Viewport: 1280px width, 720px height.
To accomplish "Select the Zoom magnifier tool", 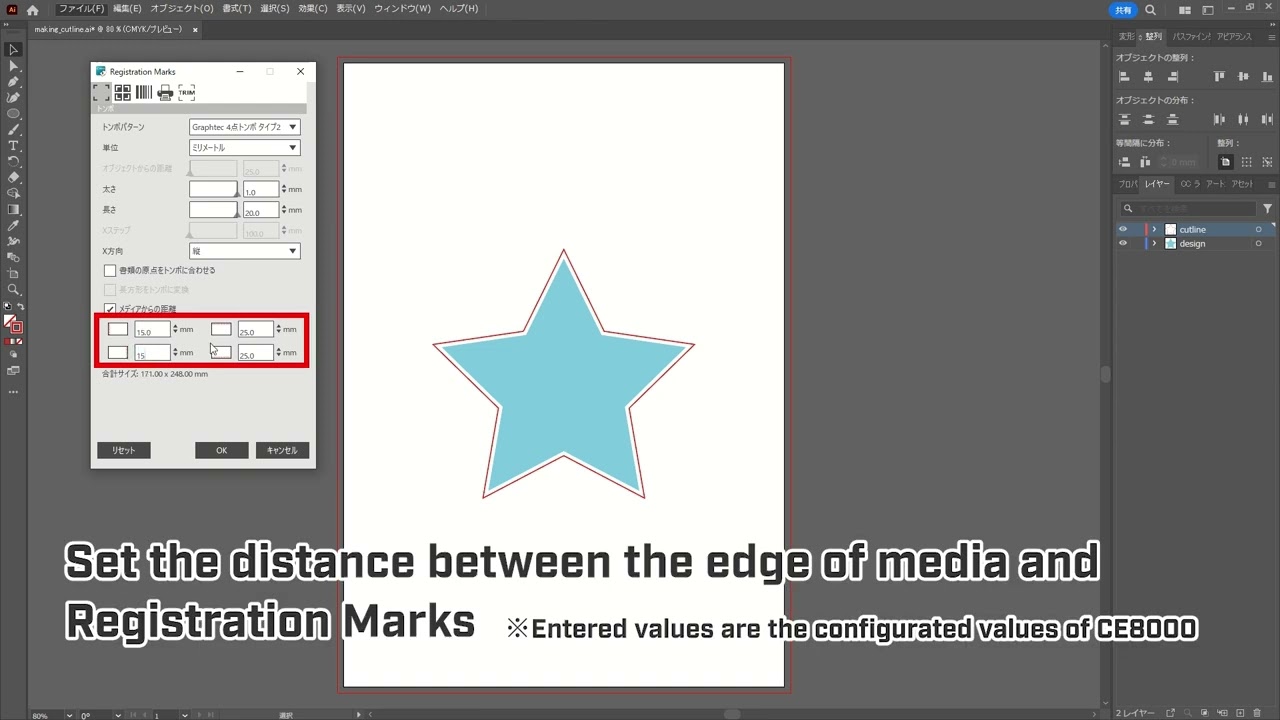I will click(13, 290).
